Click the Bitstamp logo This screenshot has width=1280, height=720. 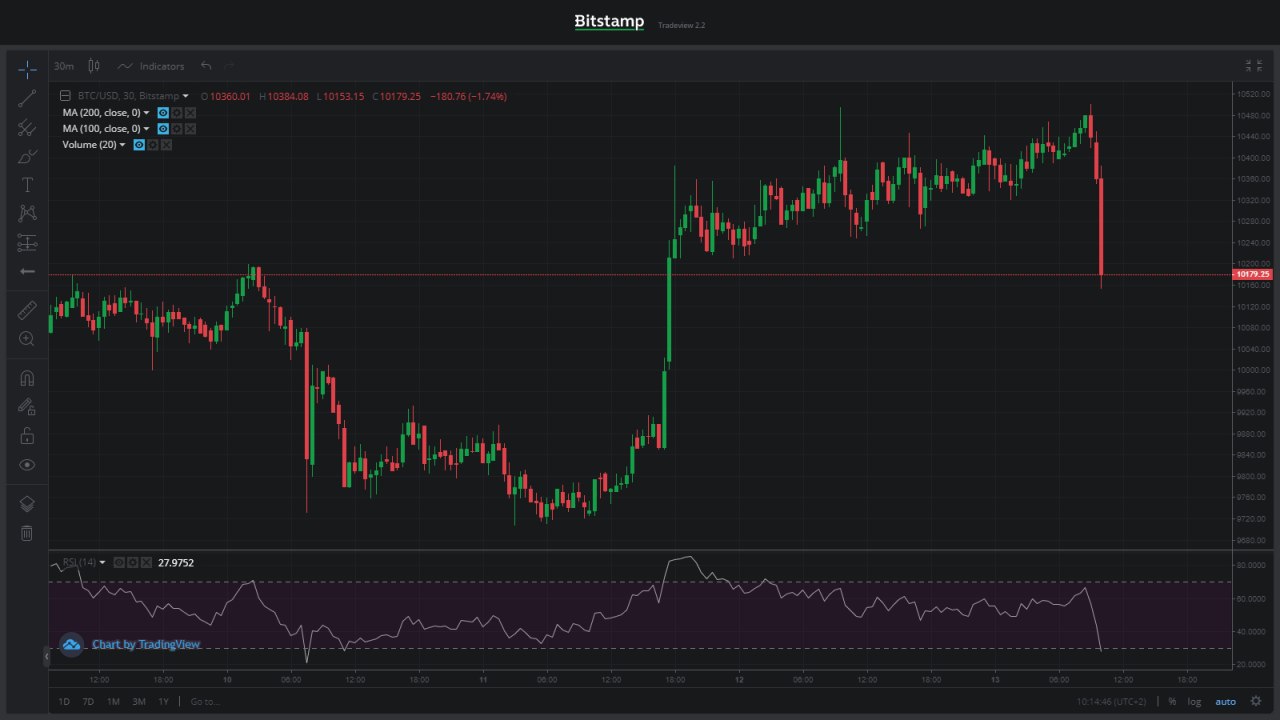pyautogui.click(x=609, y=22)
